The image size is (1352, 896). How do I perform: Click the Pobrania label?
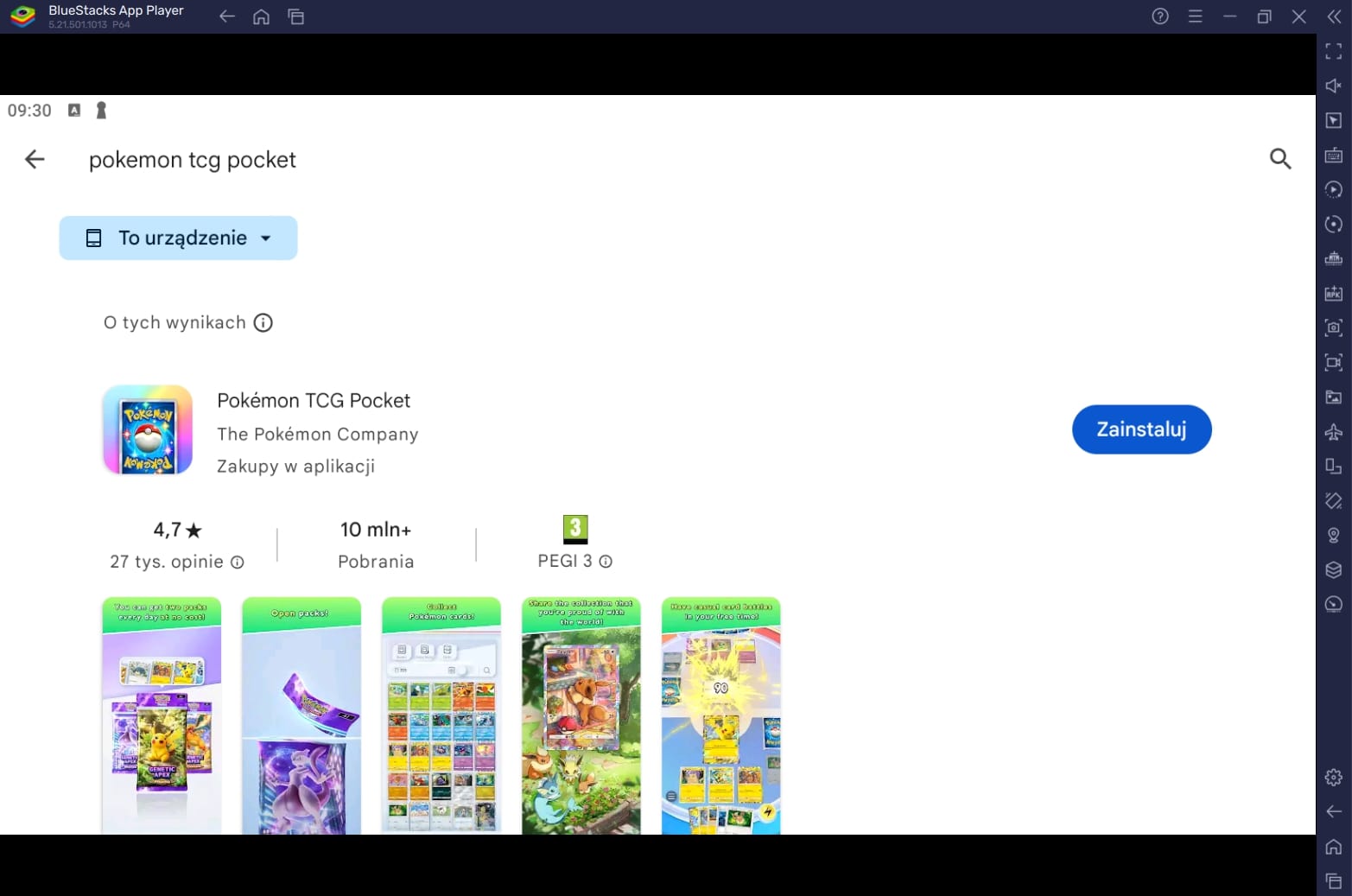(376, 562)
